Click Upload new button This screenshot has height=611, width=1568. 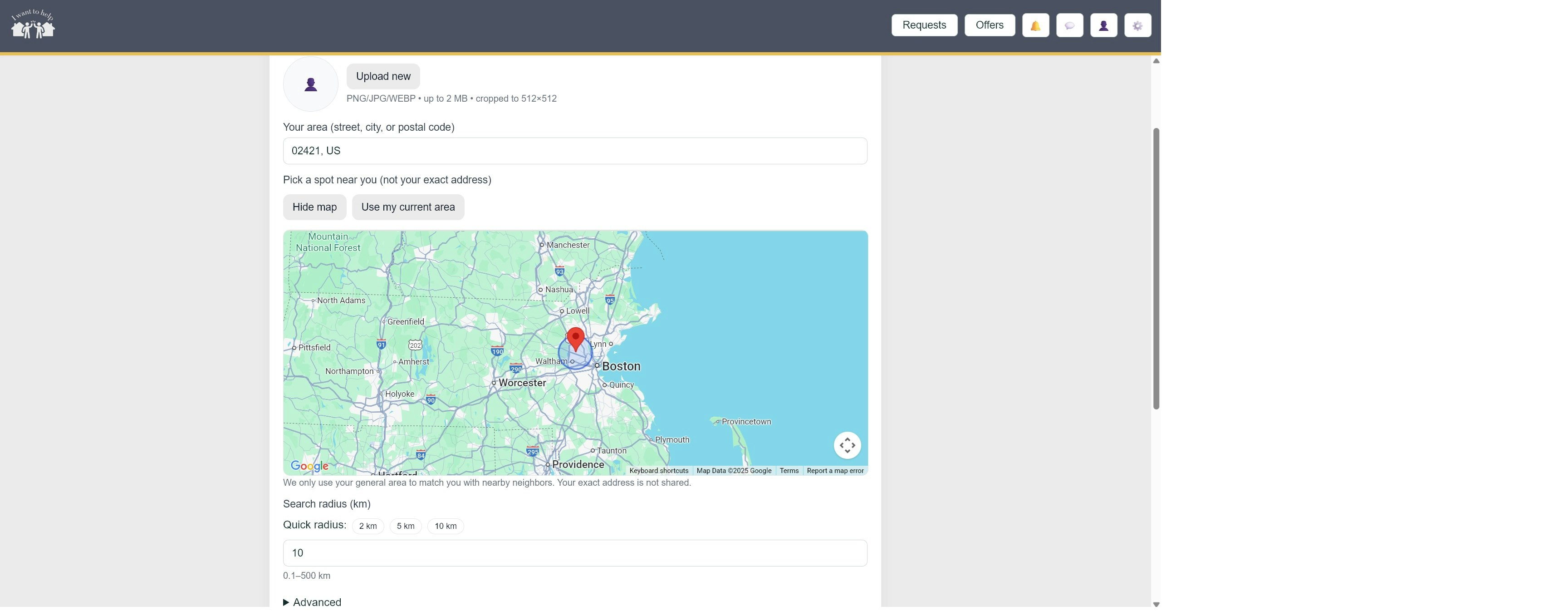point(383,77)
